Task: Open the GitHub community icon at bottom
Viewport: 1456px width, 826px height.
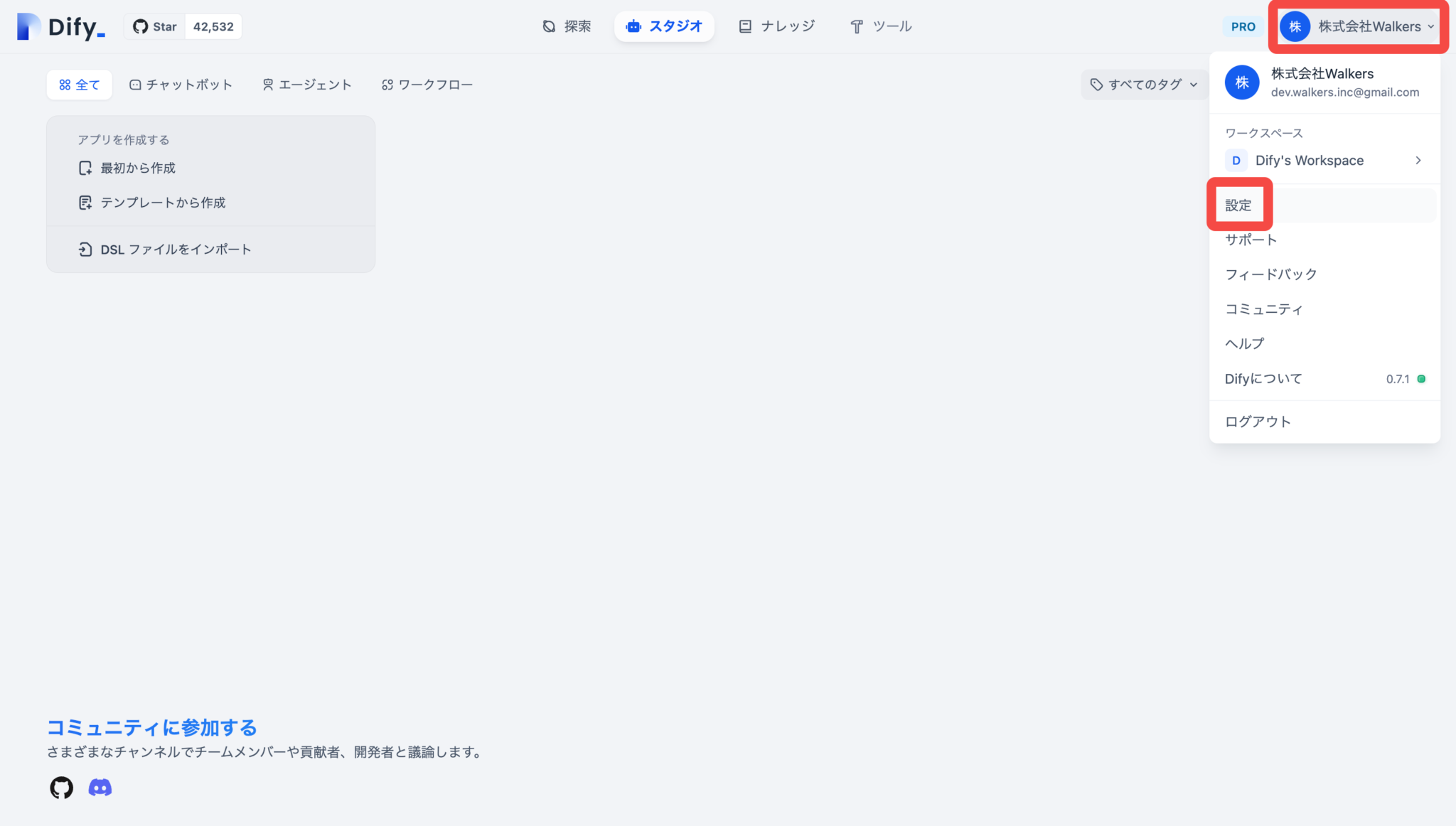Action: point(61,788)
